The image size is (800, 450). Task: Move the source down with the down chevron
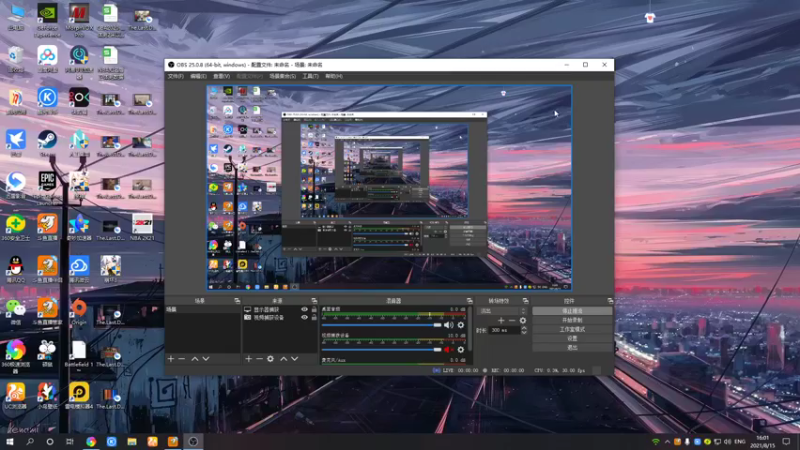coord(294,359)
